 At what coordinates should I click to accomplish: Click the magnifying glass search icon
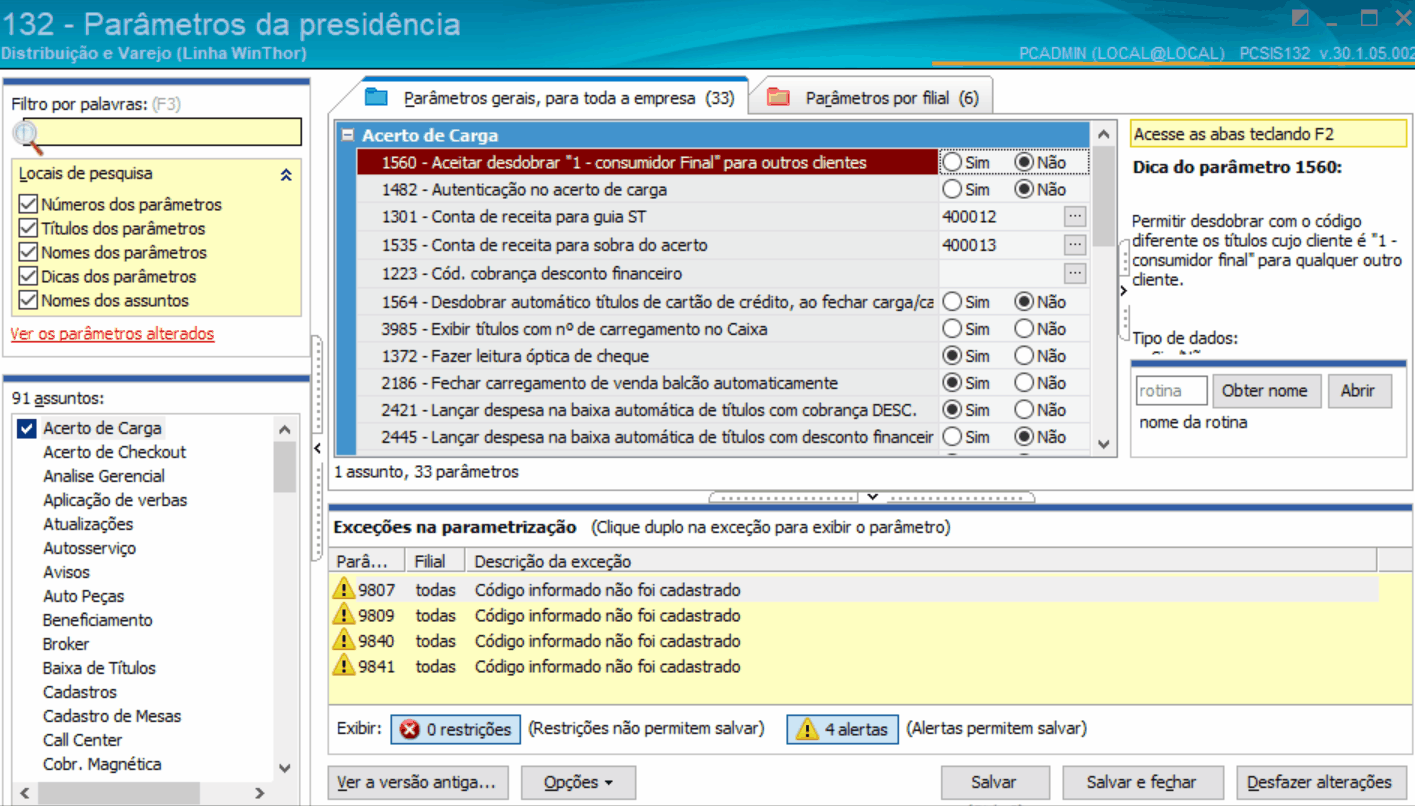28,137
